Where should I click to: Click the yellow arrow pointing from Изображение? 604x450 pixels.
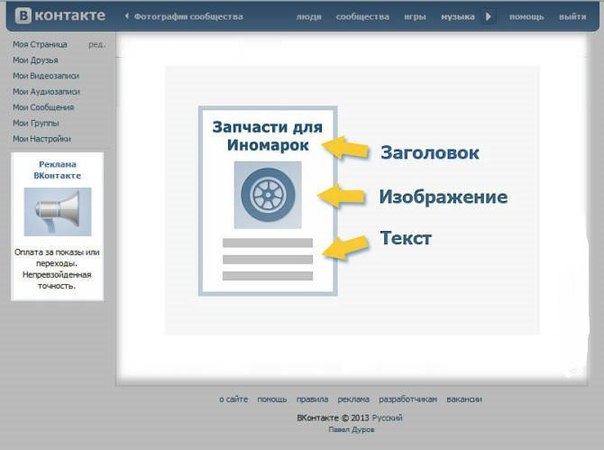pos(350,196)
